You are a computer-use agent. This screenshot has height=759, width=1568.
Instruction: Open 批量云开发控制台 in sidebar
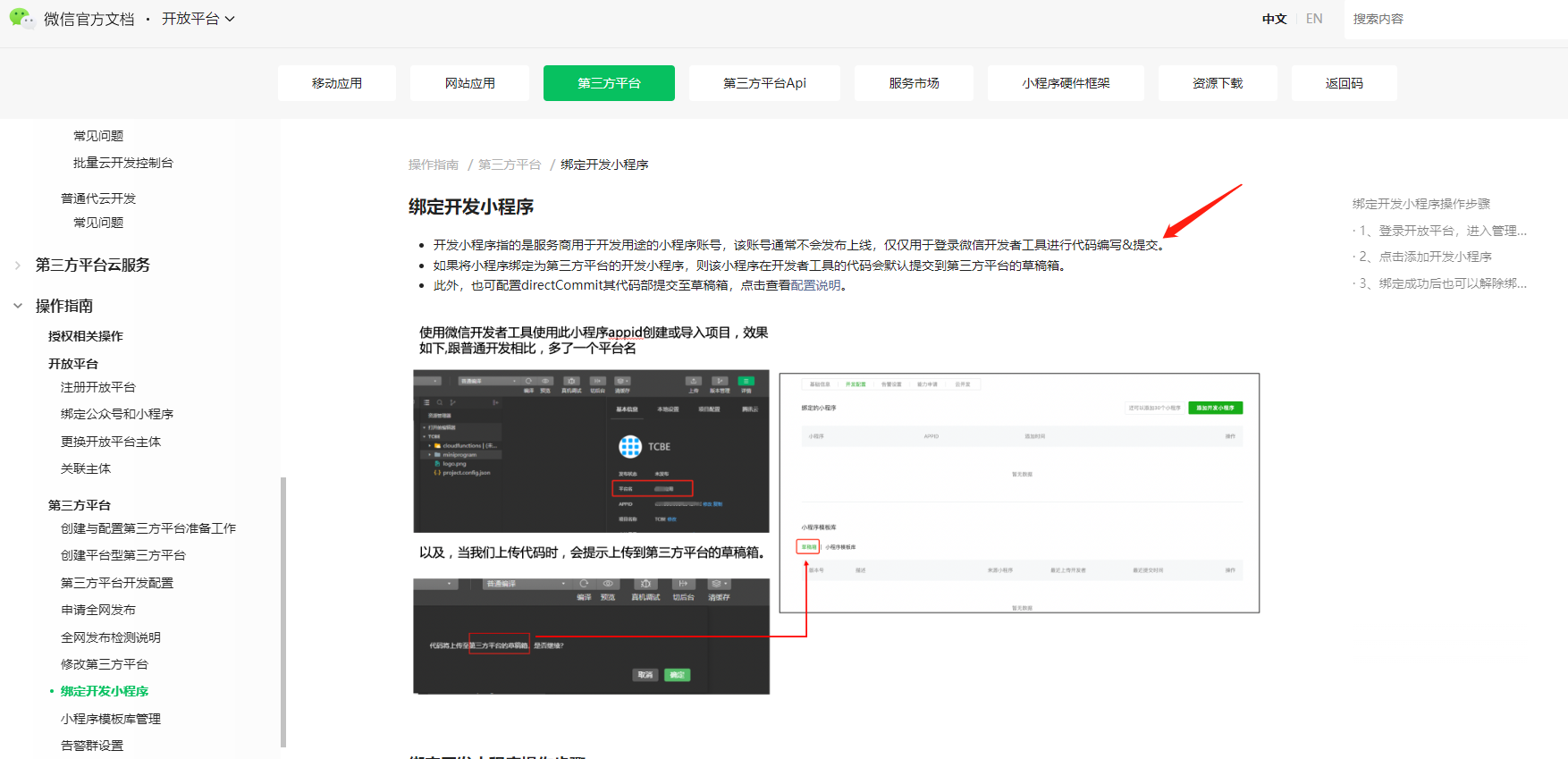point(123,163)
